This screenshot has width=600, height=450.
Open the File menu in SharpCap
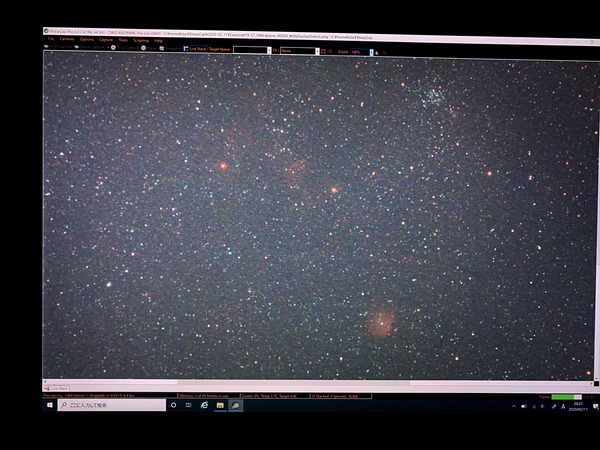pos(51,39)
